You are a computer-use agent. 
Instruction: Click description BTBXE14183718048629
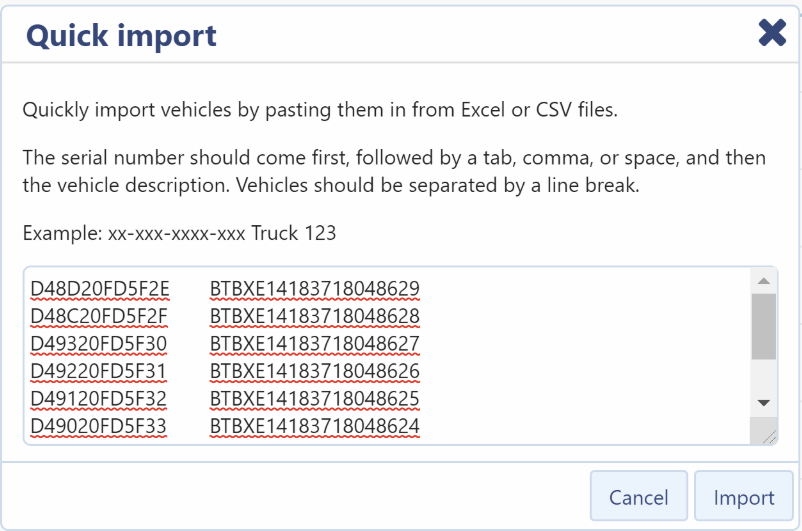click(315, 289)
